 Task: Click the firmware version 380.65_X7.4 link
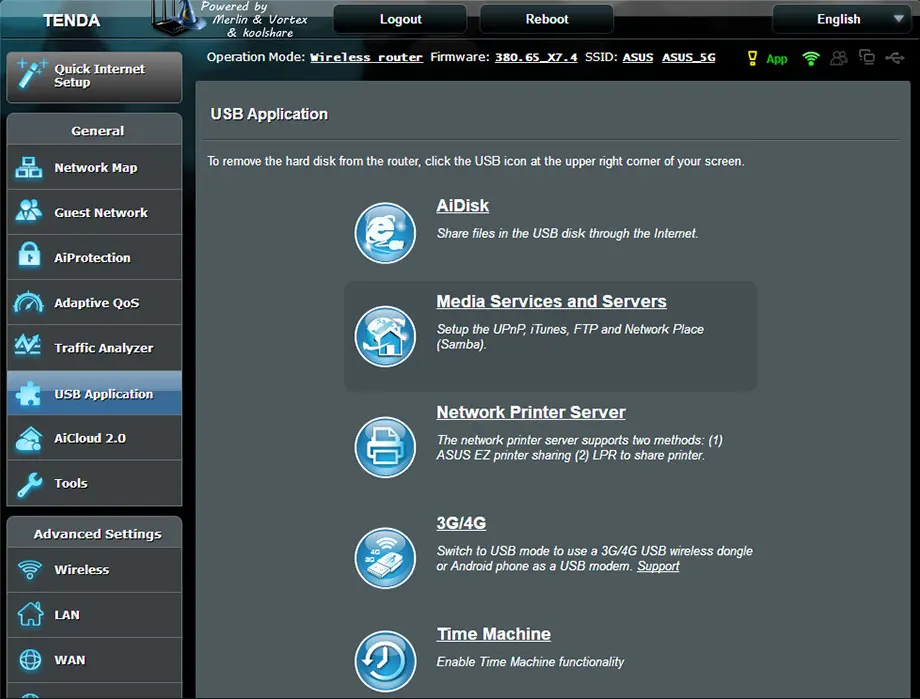coord(536,58)
